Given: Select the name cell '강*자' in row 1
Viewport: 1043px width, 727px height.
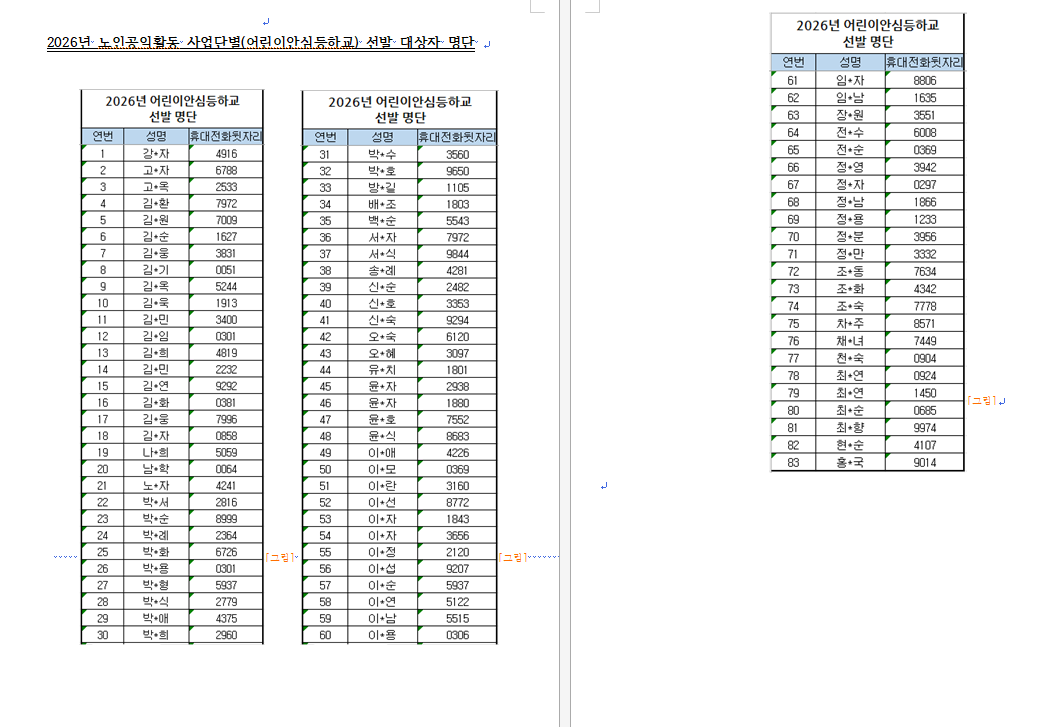Looking at the screenshot, I should point(155,154).
